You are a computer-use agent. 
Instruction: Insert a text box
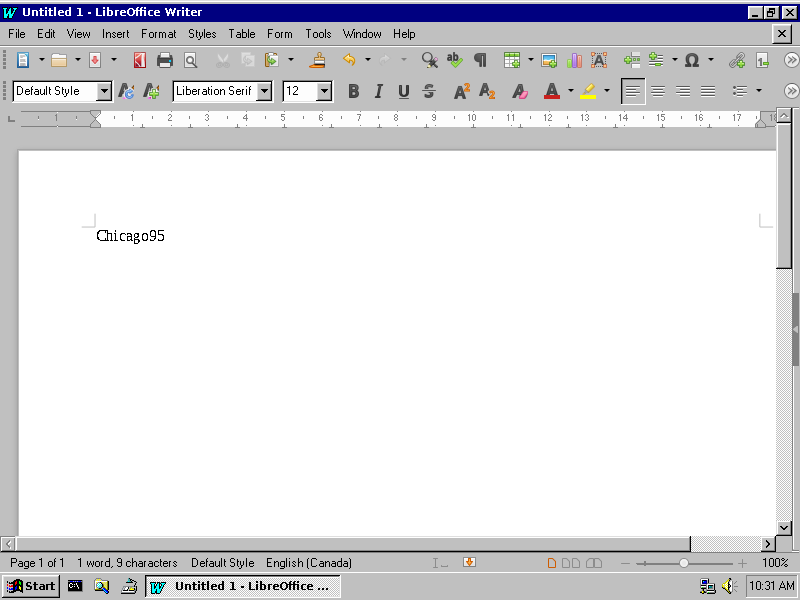[599, 60]
